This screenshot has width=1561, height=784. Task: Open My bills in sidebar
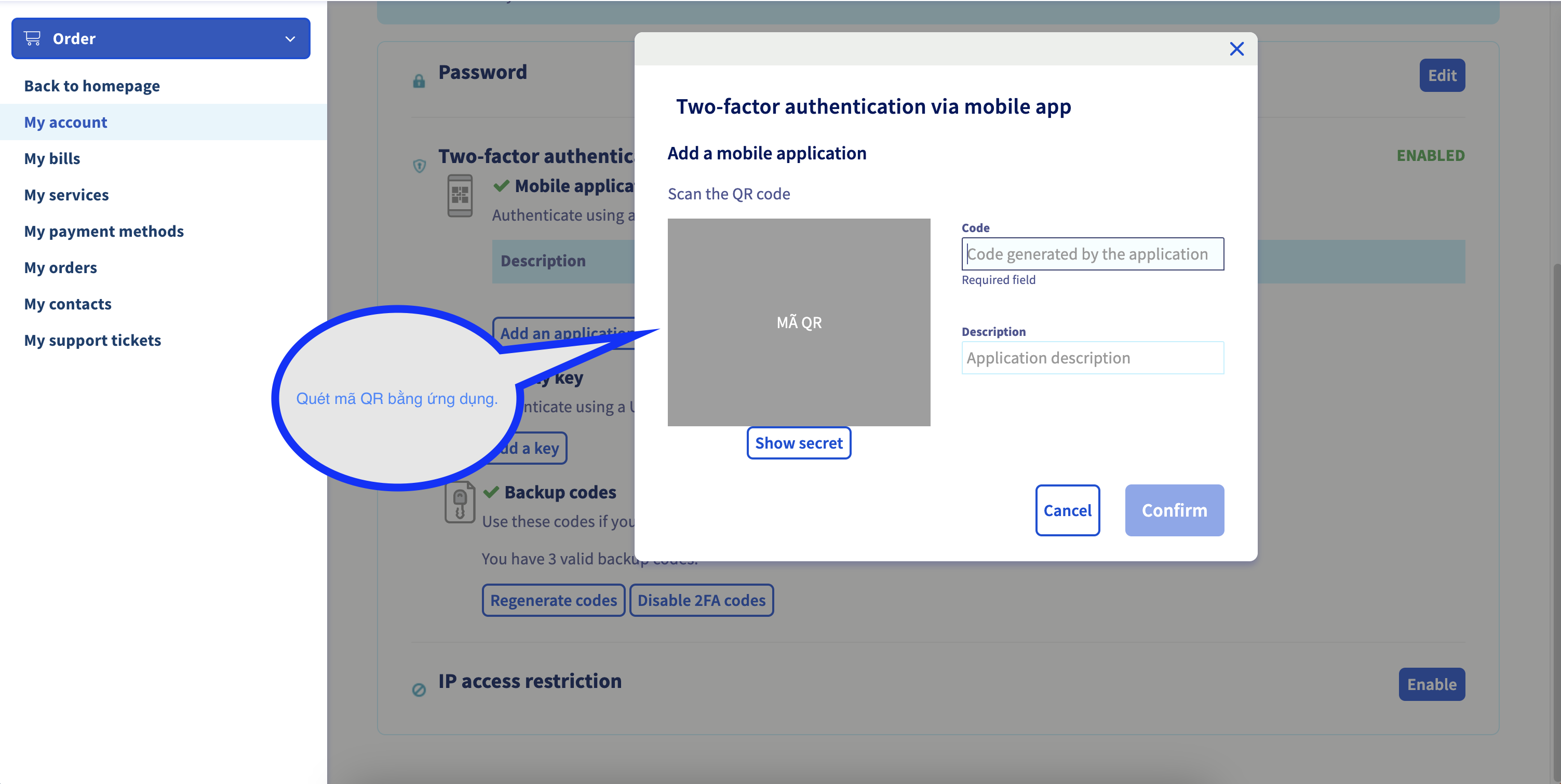(x=52, y=159)
